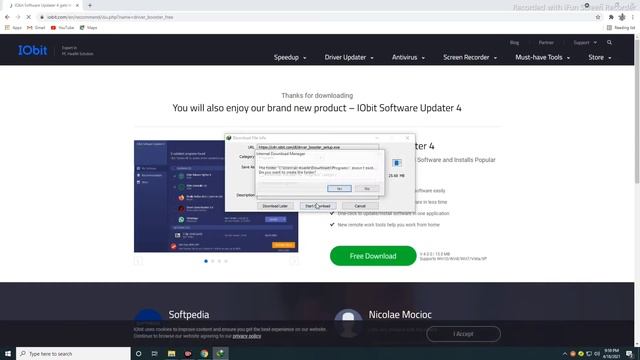
Task: Open Chrome three-dot menu
Action: coord(633,17)
